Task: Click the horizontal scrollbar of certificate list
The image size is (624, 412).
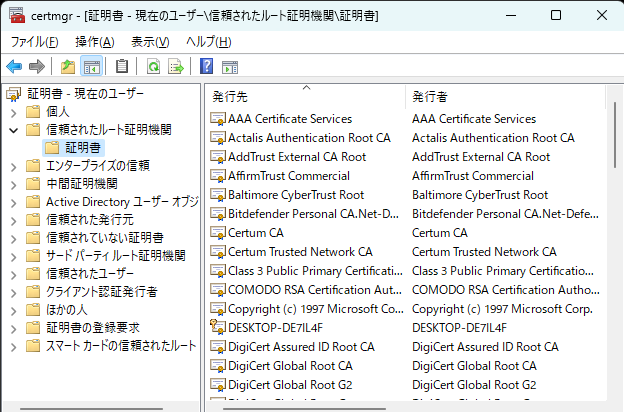Action: point(304,408)
